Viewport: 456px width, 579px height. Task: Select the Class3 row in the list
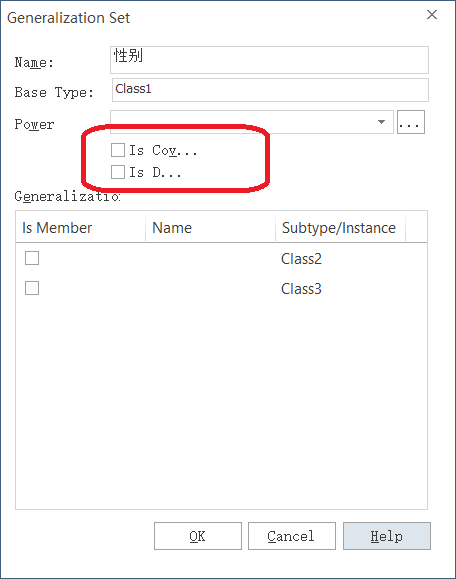click(x=222, y=288)
